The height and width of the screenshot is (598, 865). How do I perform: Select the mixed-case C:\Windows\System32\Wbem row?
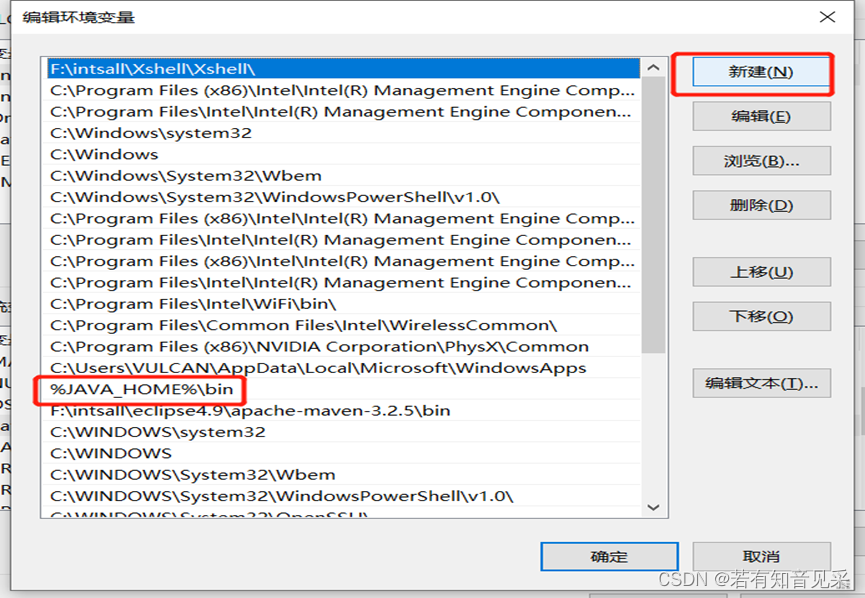[342, 176]
